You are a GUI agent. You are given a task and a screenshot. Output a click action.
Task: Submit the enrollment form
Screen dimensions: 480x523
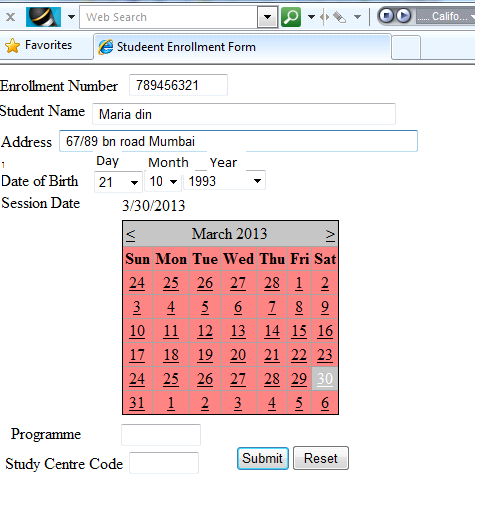coord(263,458)
